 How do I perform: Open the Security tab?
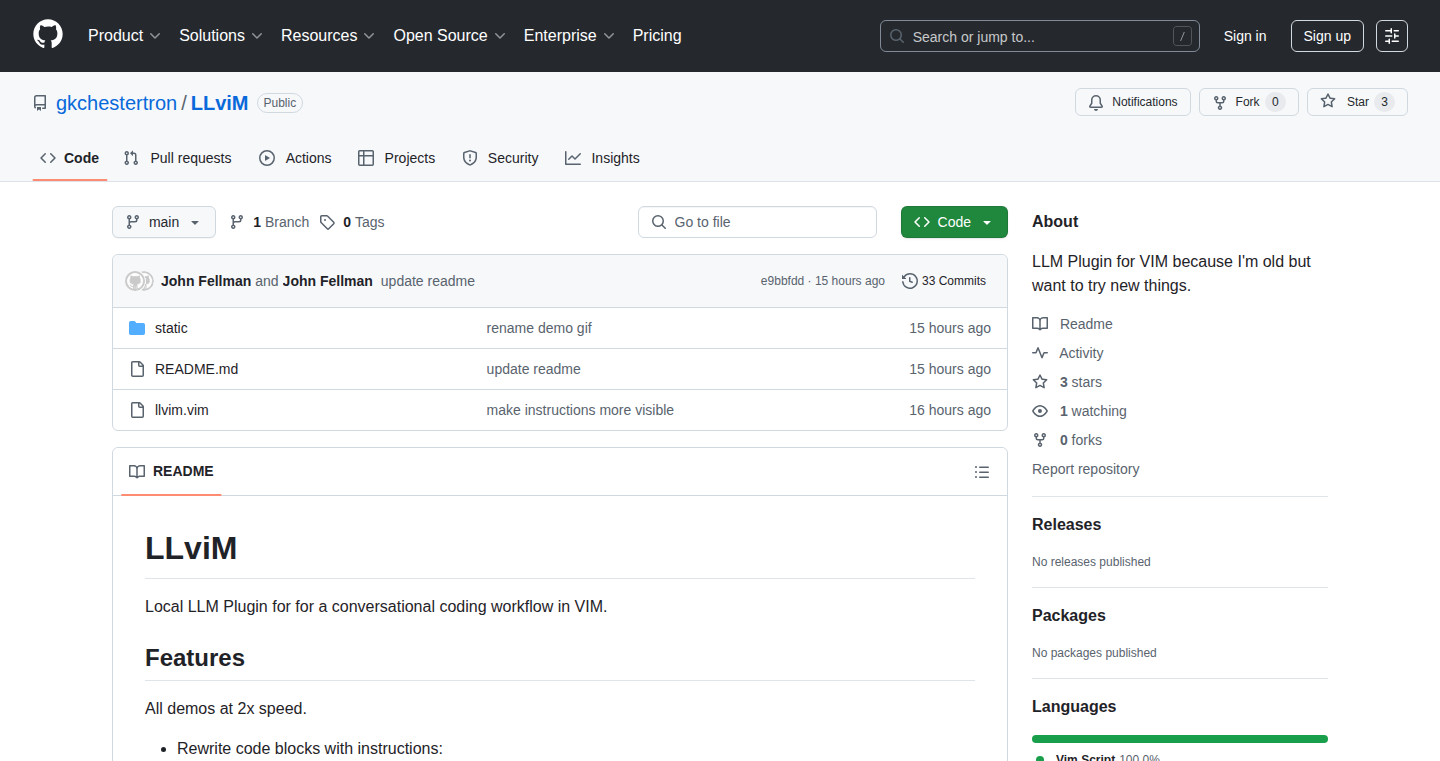click(500, 158)
